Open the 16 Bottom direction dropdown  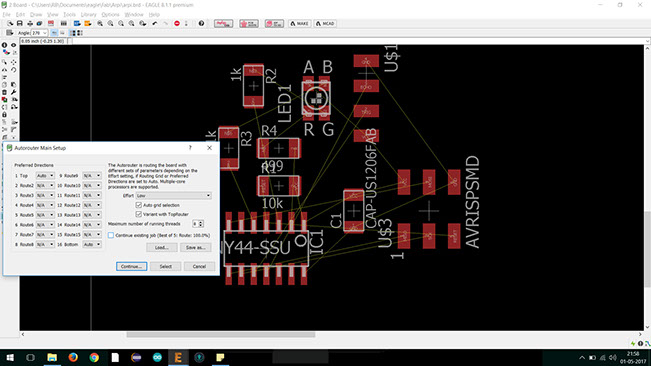tap(92, 244)
